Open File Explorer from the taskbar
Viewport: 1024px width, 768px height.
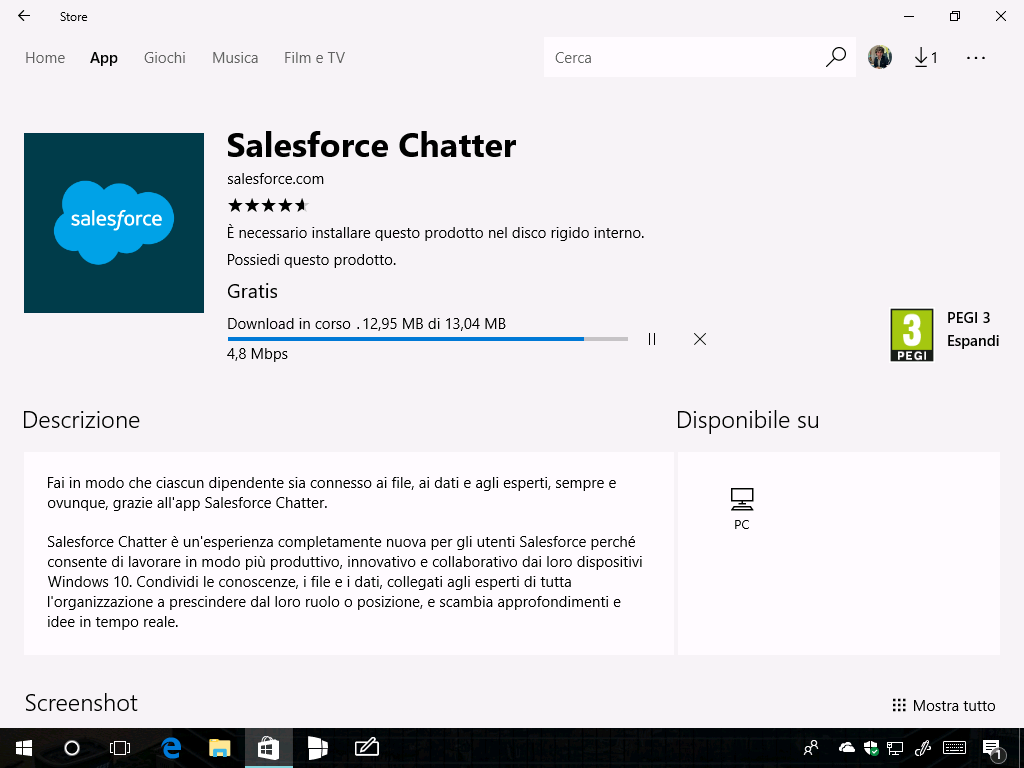[x=219, y=748]
